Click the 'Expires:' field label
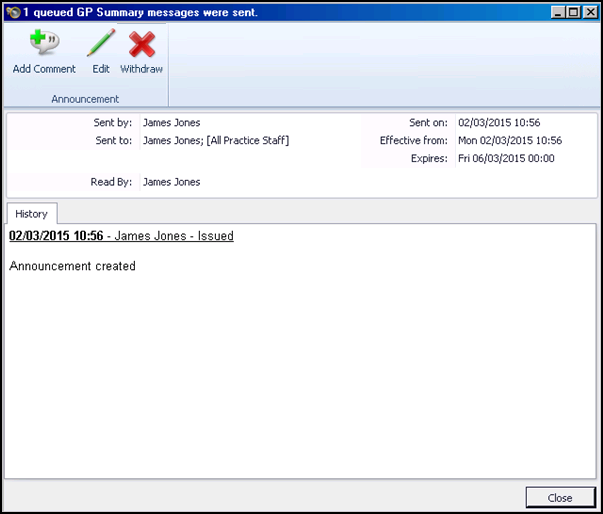Image resolution: width=603 pixels, height=514 pixels. coord(429,159)
